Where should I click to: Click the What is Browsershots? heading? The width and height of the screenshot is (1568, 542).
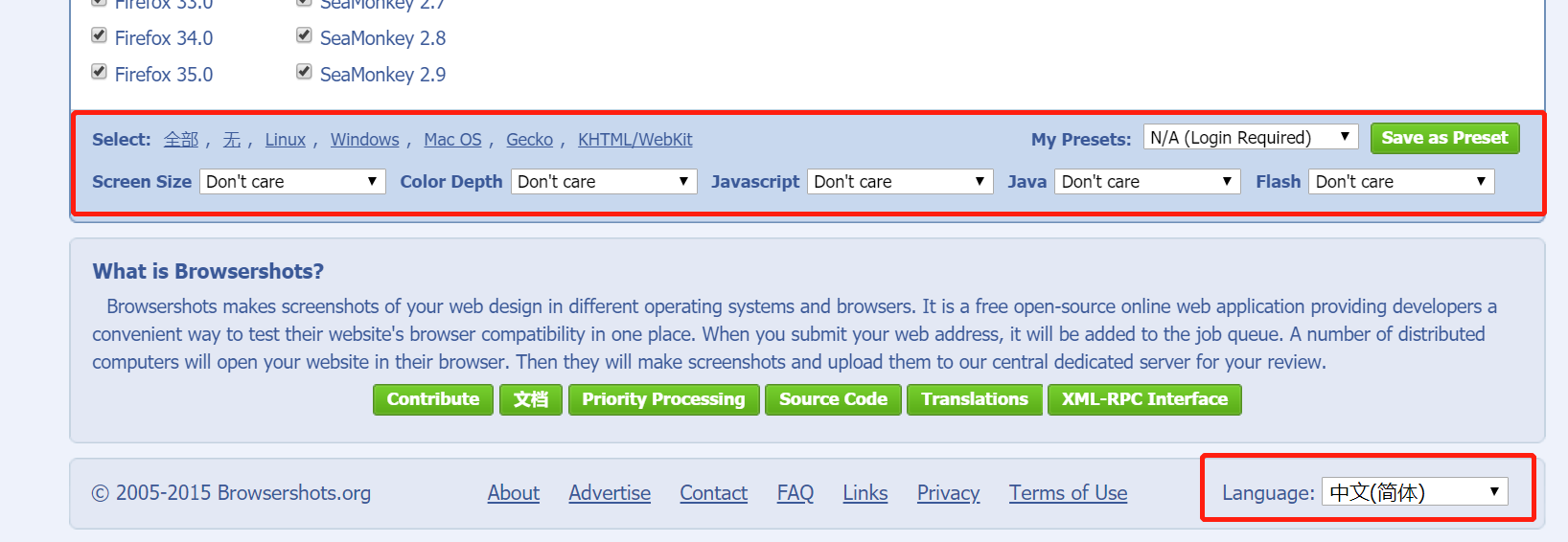click(x=208, y=271)
